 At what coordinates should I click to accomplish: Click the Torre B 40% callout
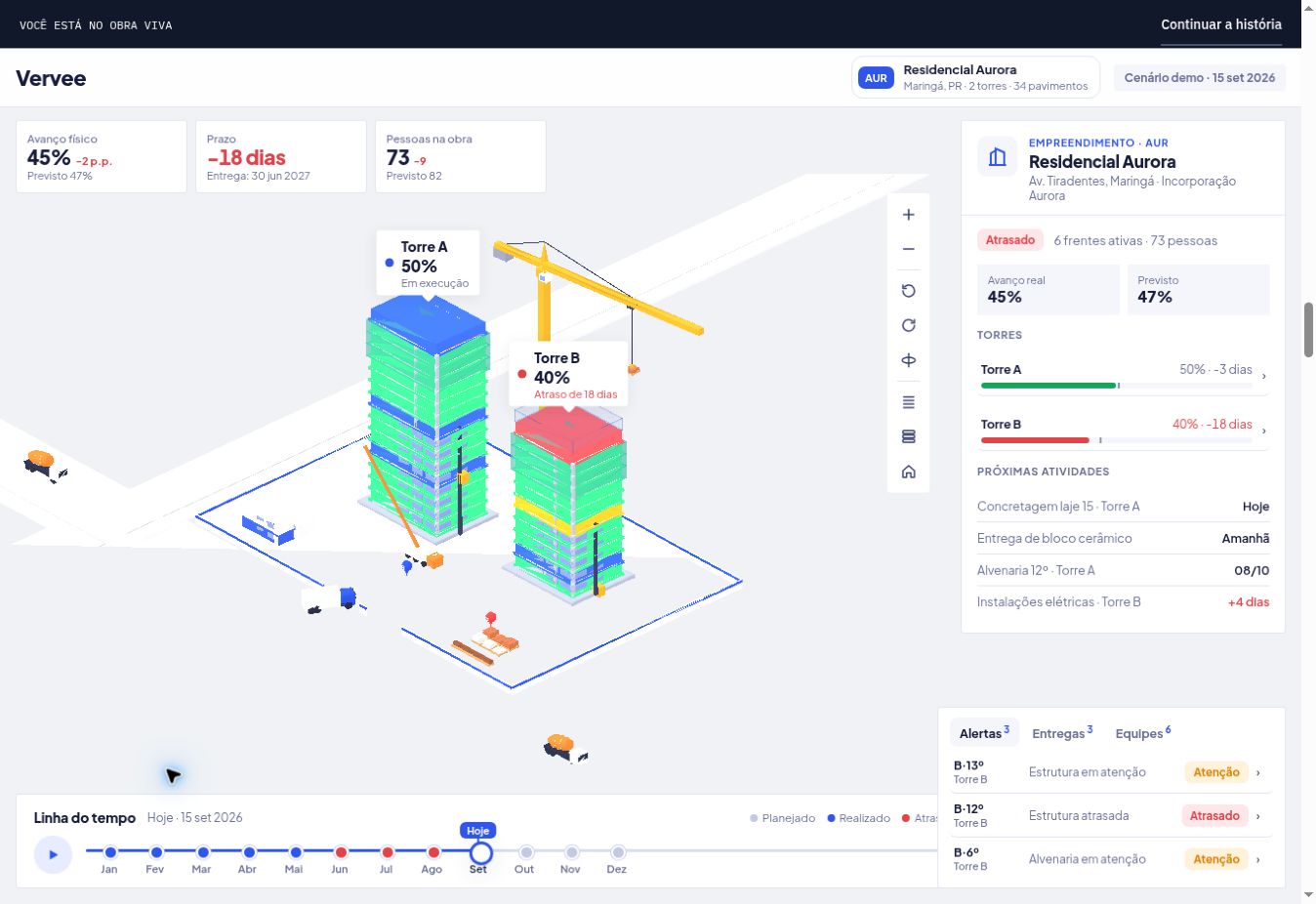[x=568, y=374]
